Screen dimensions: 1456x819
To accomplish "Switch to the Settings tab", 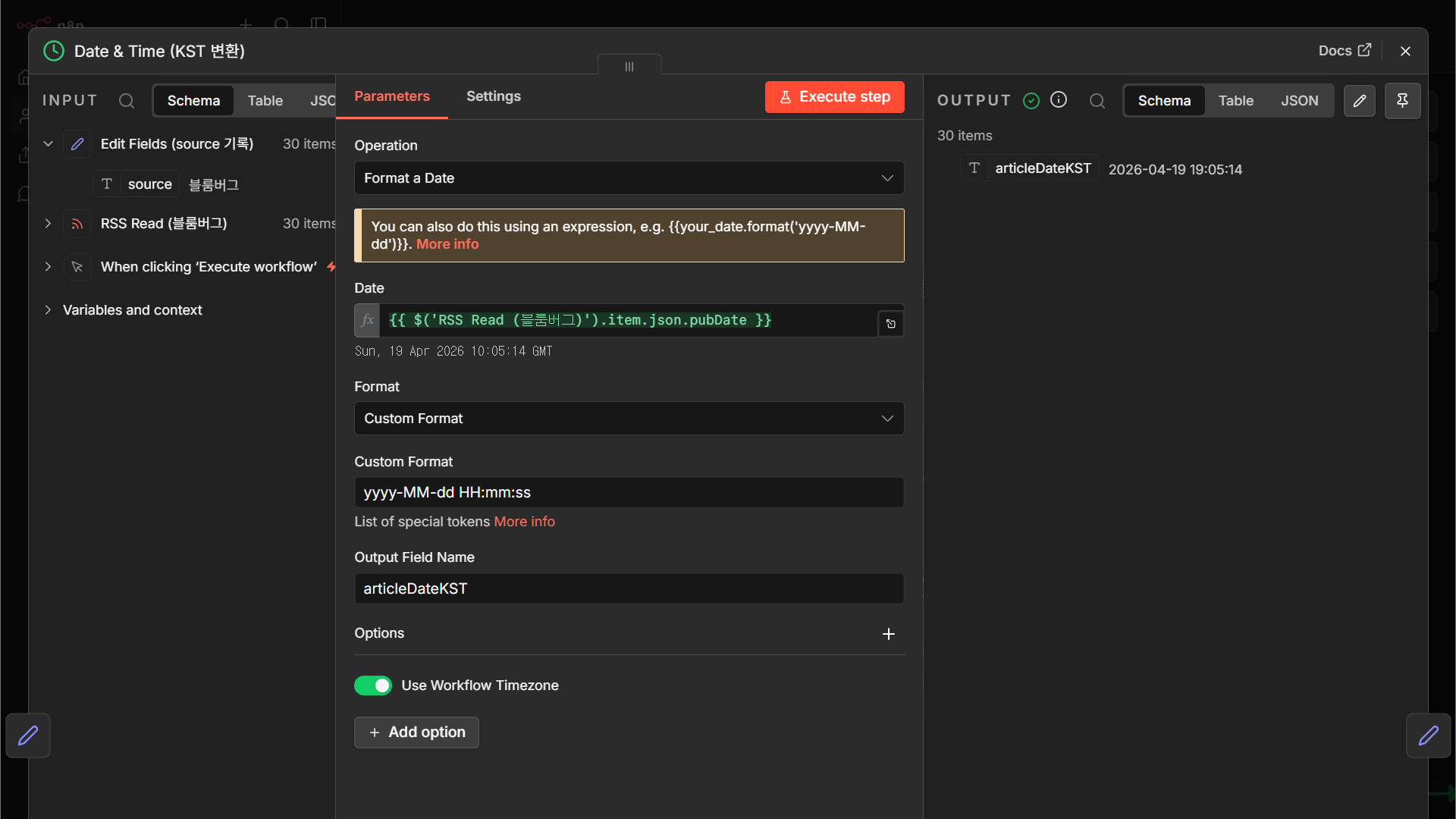I will [x=494, y=96].
